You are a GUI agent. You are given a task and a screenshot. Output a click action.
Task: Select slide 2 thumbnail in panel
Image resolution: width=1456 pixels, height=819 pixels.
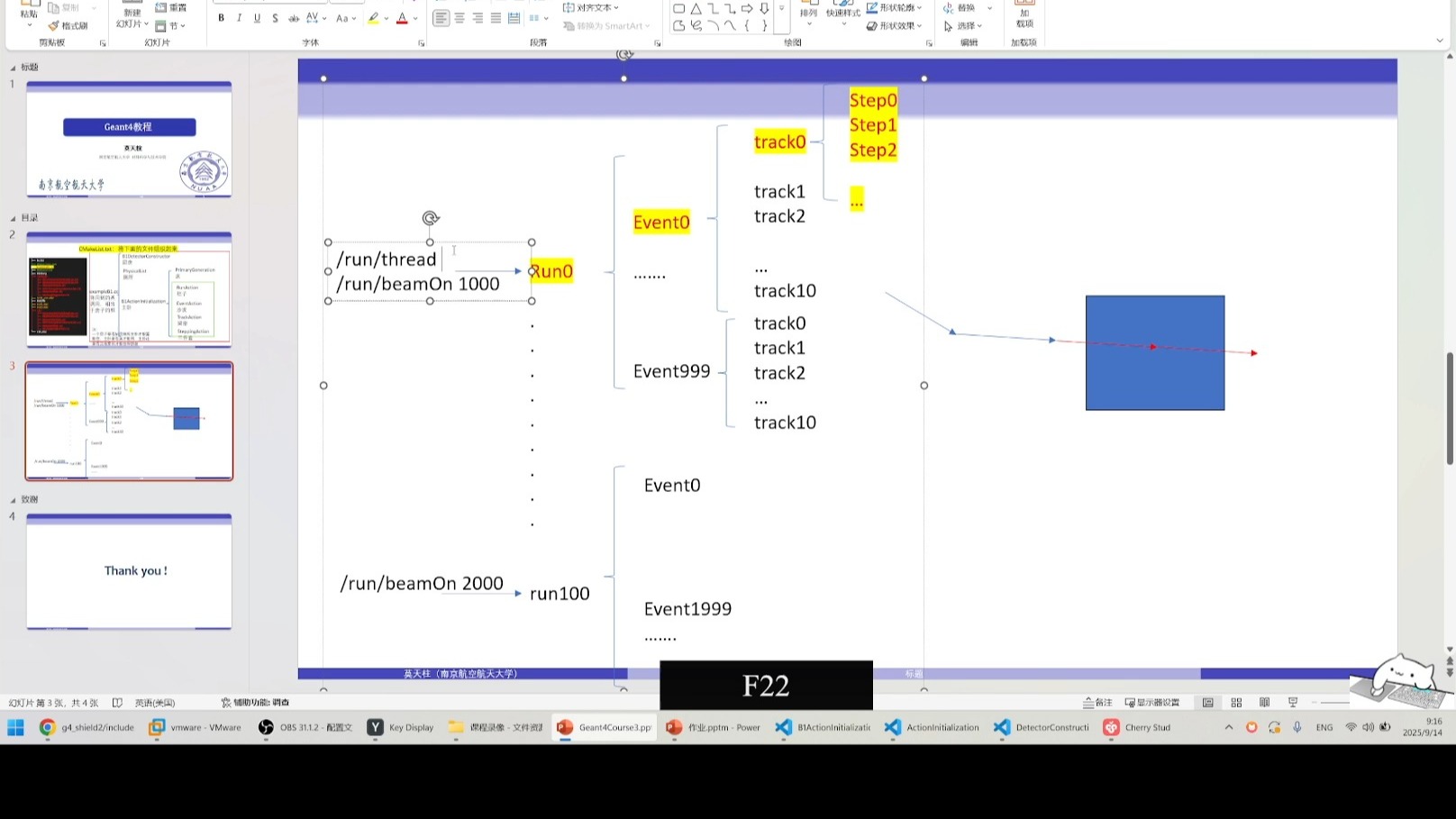click(129, 290)
